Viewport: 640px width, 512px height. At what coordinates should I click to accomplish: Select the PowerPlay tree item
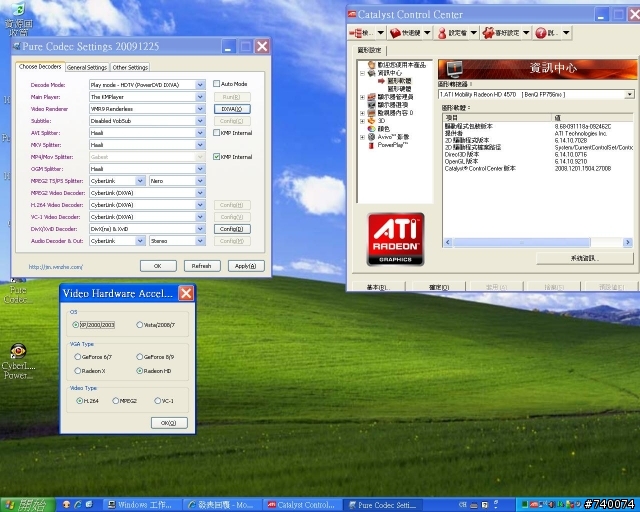coord(393,145)
